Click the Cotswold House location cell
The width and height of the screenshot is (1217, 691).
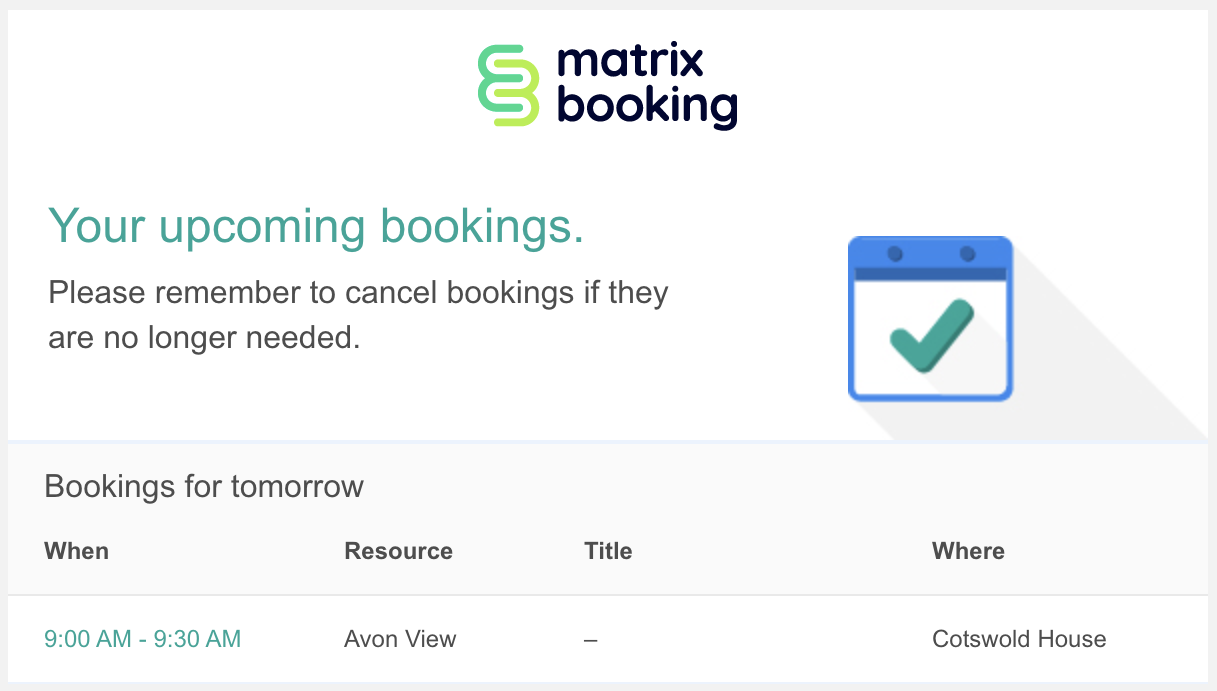coord(1019,639)
